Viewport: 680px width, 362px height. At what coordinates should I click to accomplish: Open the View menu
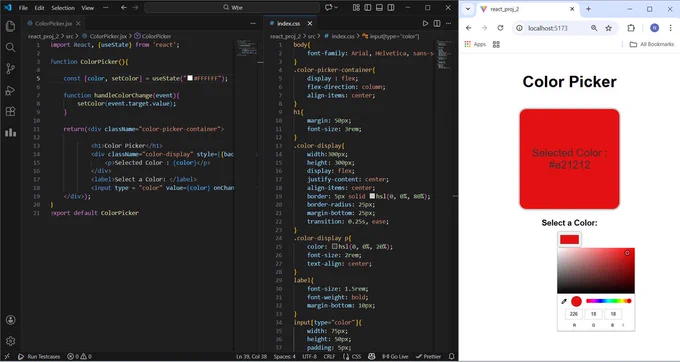pyautogui.click(x=88, y=8)
